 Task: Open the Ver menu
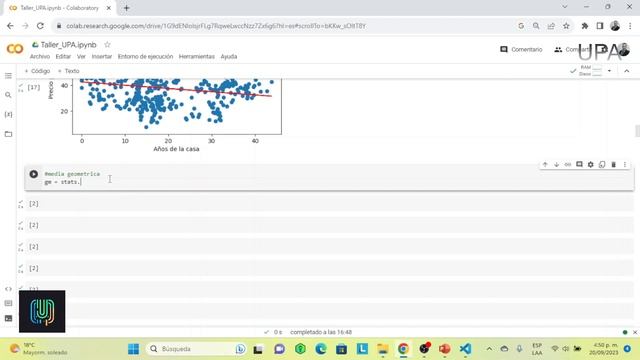pyautogui.click(x=81, y=56)
